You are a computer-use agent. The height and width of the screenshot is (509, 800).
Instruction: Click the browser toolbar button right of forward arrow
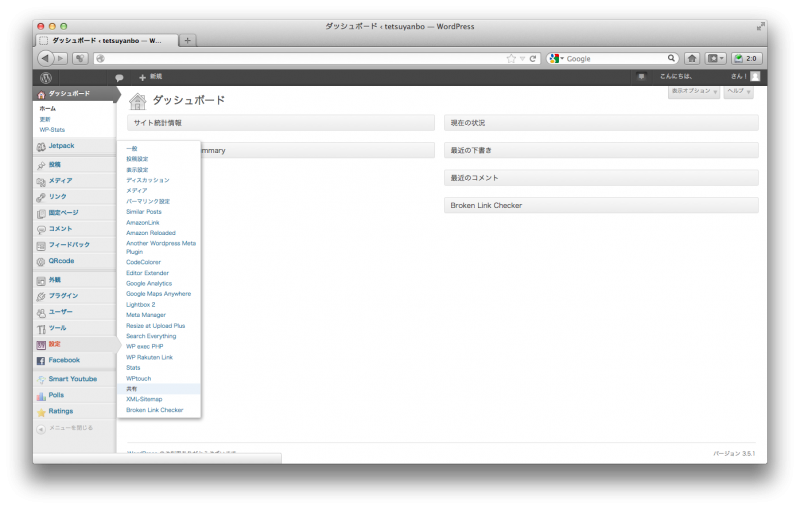(80, 58)
